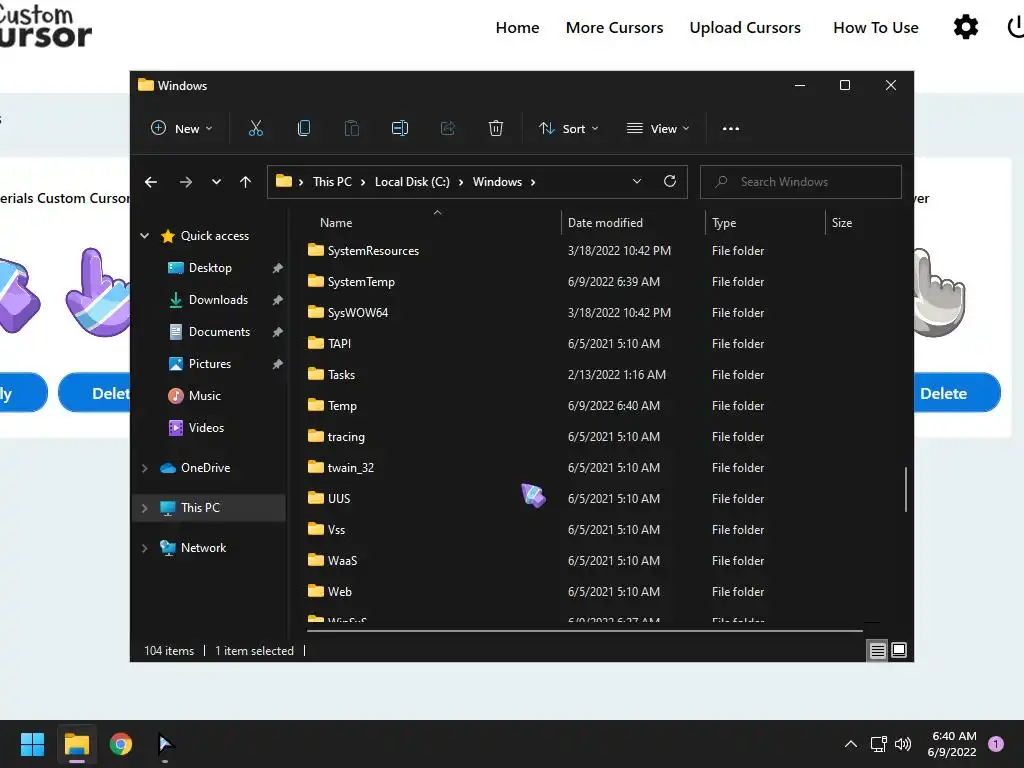Open recent locations dropdown chevron
1024x768 pixels.
(x=216, y=182)
